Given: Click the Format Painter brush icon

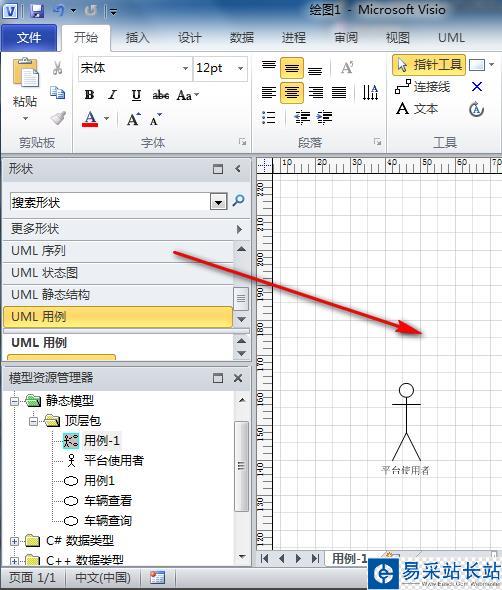Looking at the screenshot, I should 58,118.
